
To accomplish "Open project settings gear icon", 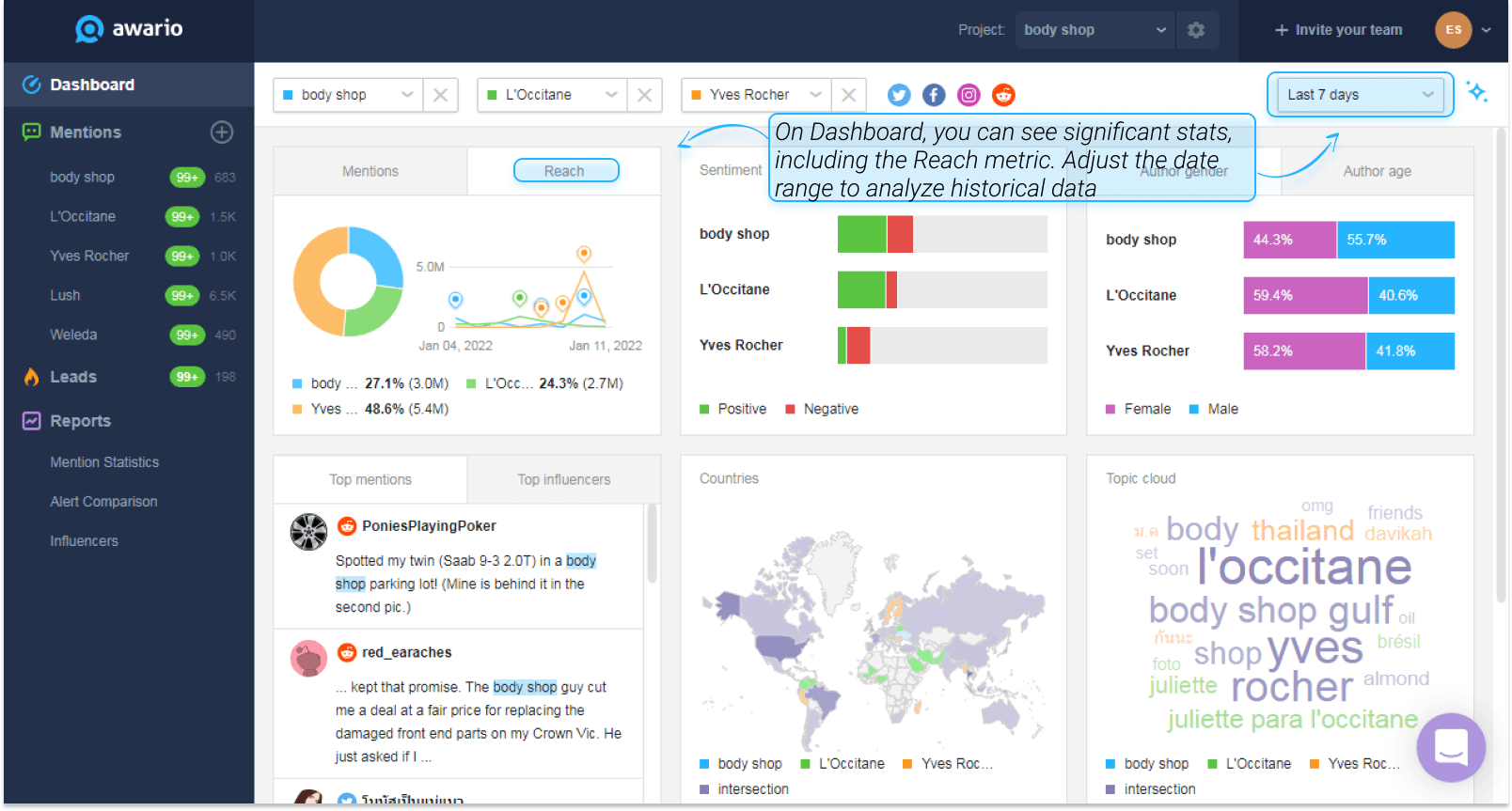I will pos(1196,30).
